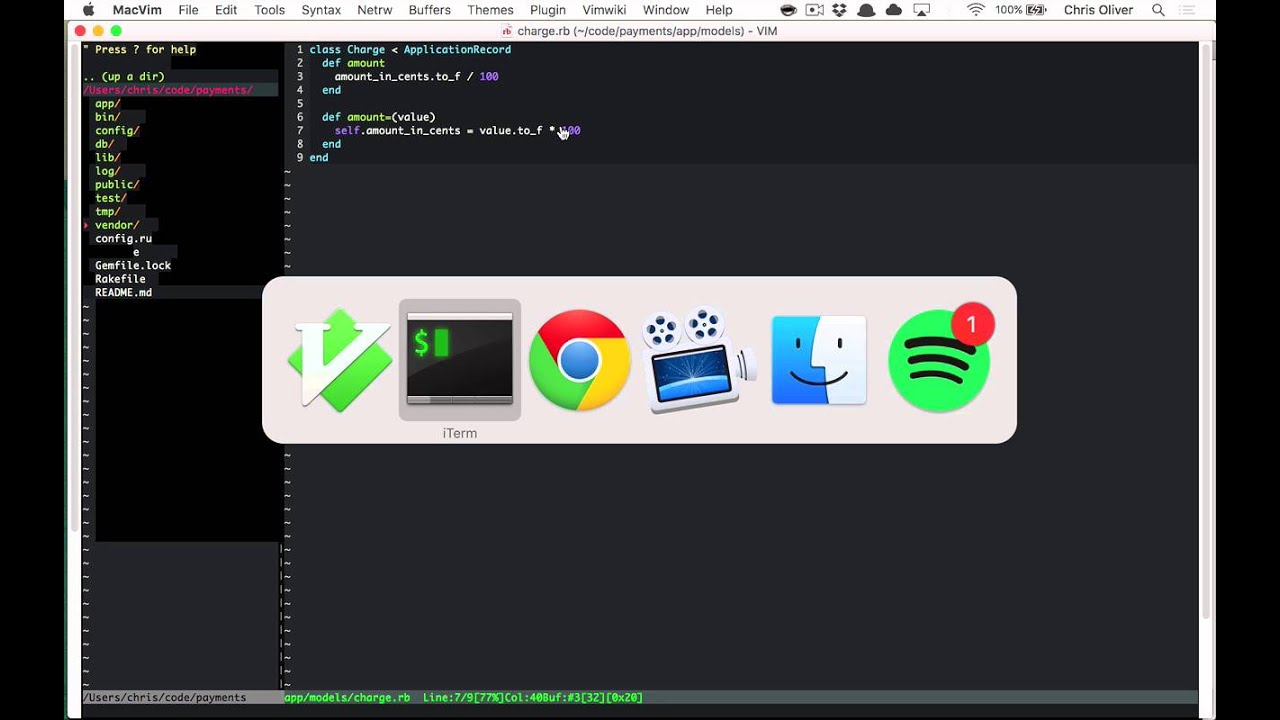Open the Edit menu
This screenshot has height=720, width=1280.
226,10
